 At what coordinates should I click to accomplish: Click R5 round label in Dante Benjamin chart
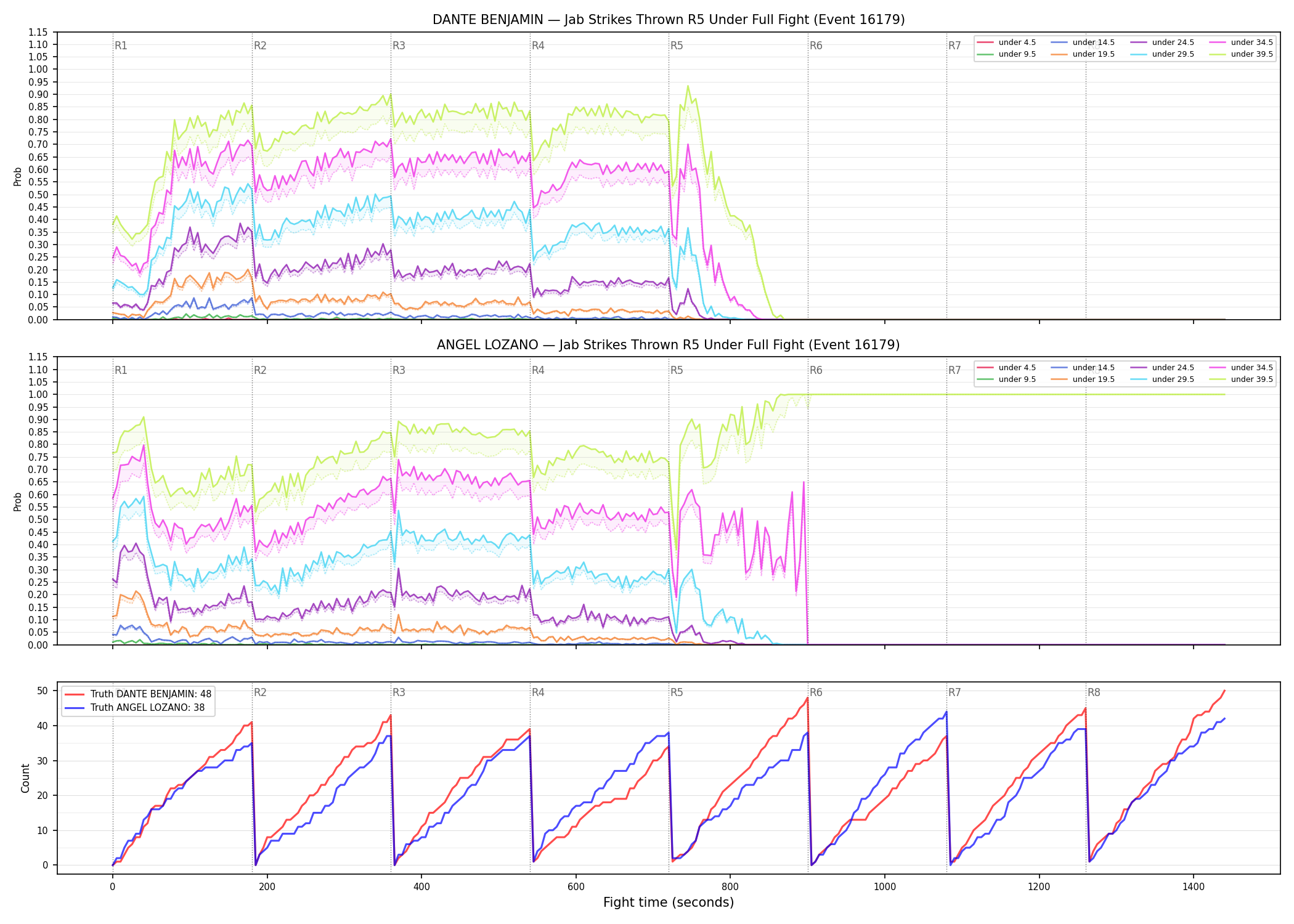677,46
